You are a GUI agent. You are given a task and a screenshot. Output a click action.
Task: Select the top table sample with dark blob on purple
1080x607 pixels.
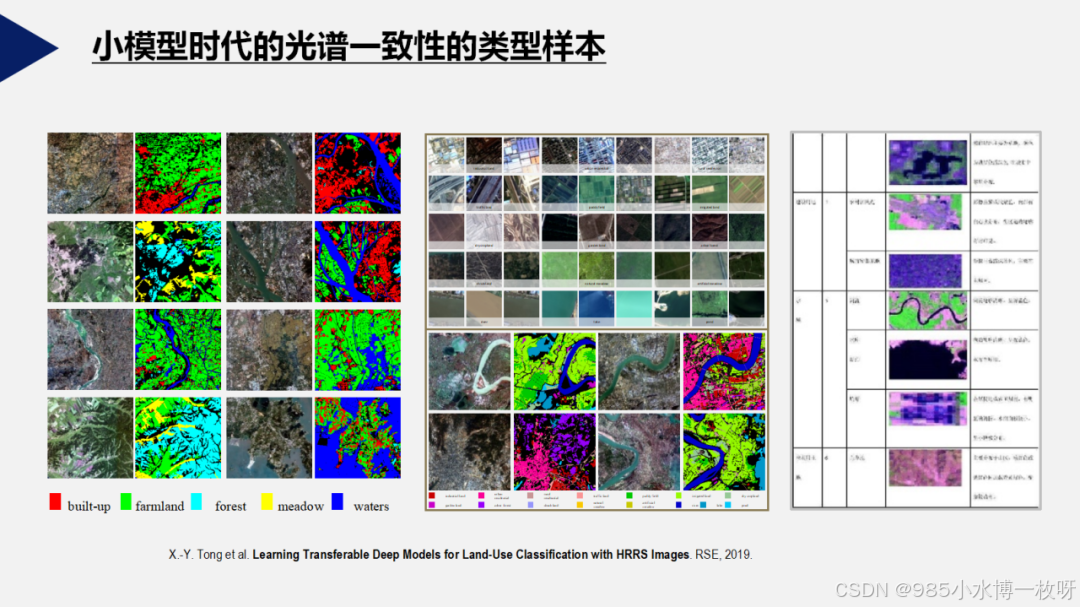click(x=928, y=163)
